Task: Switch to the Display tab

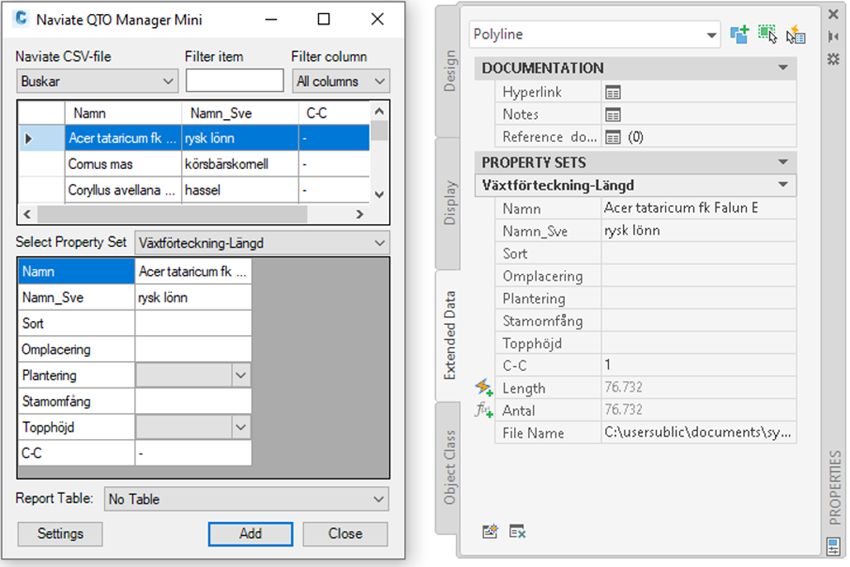Action: [x=449, y=203]
